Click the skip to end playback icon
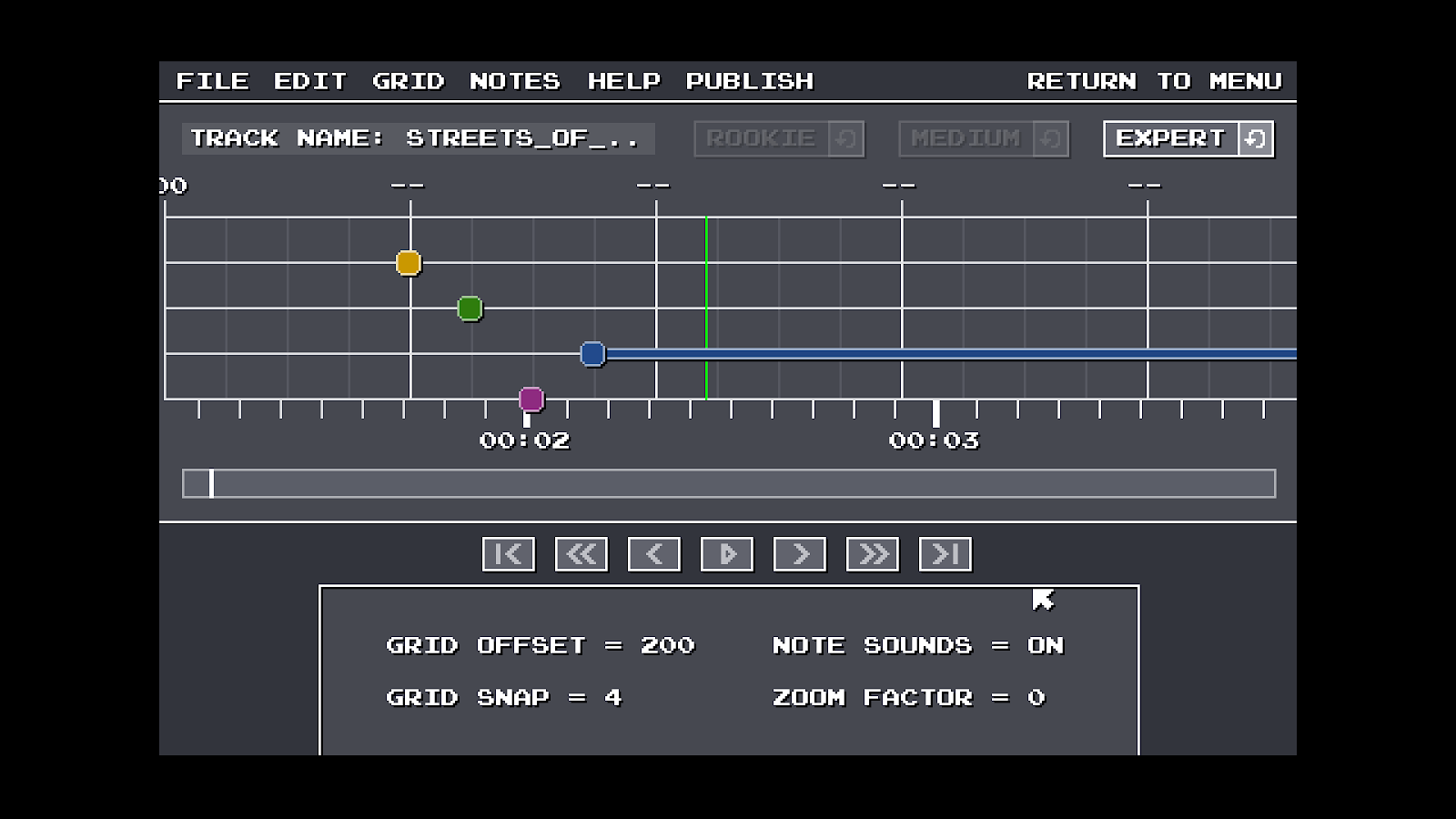Image resolution: width=1456 pixels, height=819 pixels. pos(945,553)
